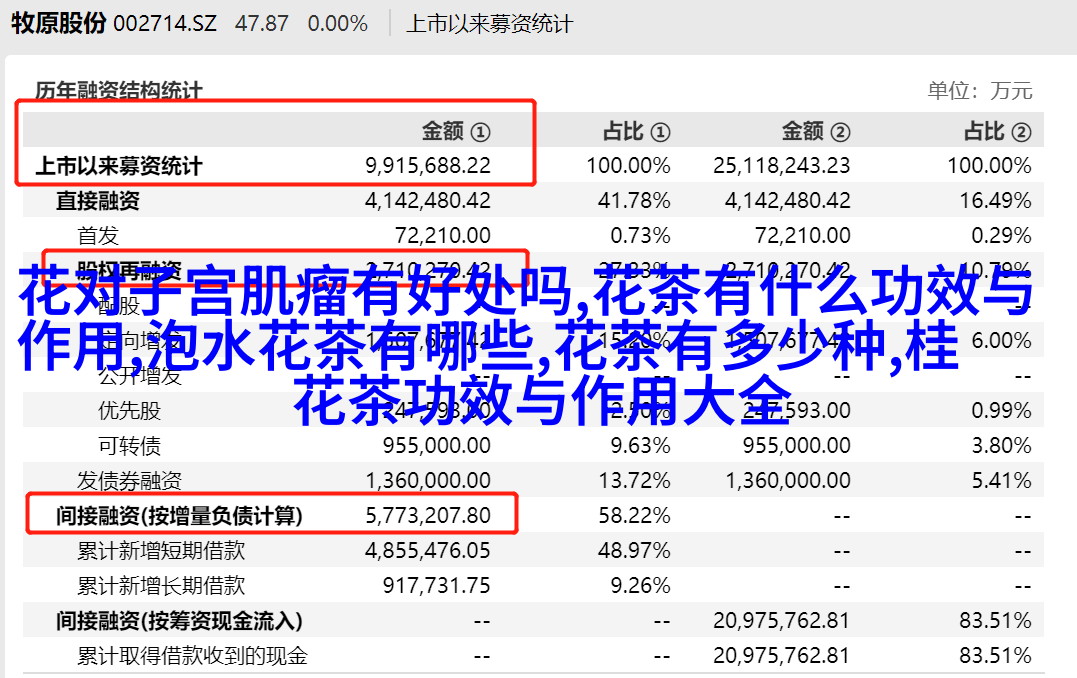Screen dimensions: 1077x678
Task: Expand the 间接融资(按筹资现金流入) row
Action: [x=179, y=621]
